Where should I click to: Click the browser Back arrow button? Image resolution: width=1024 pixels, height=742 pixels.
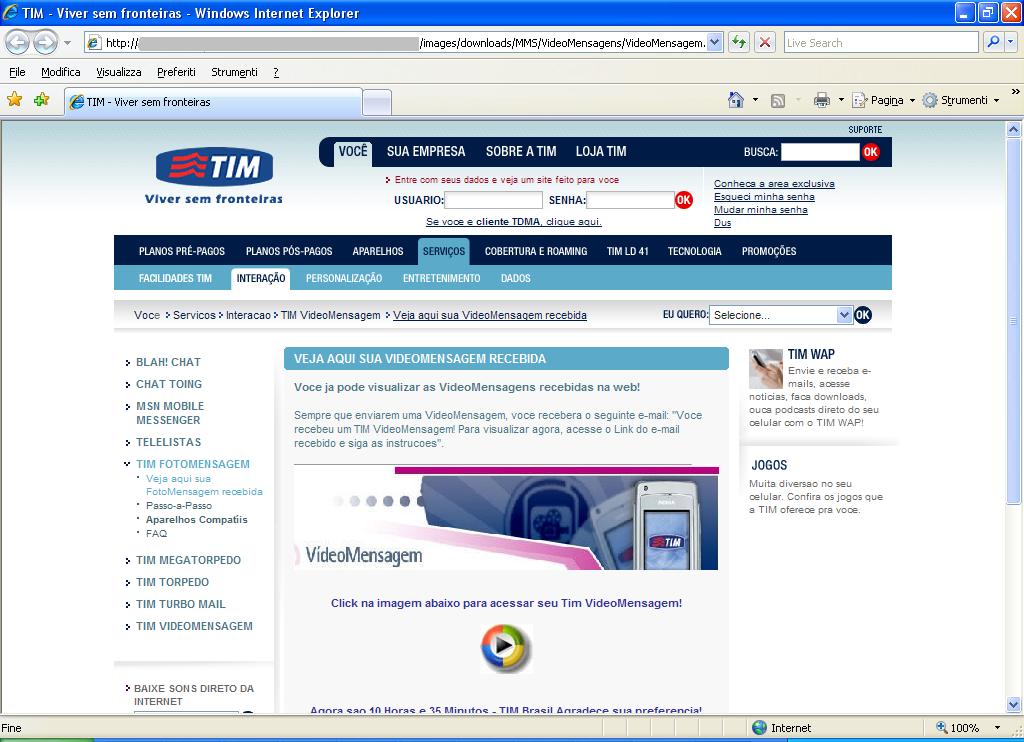pos(18,42)
